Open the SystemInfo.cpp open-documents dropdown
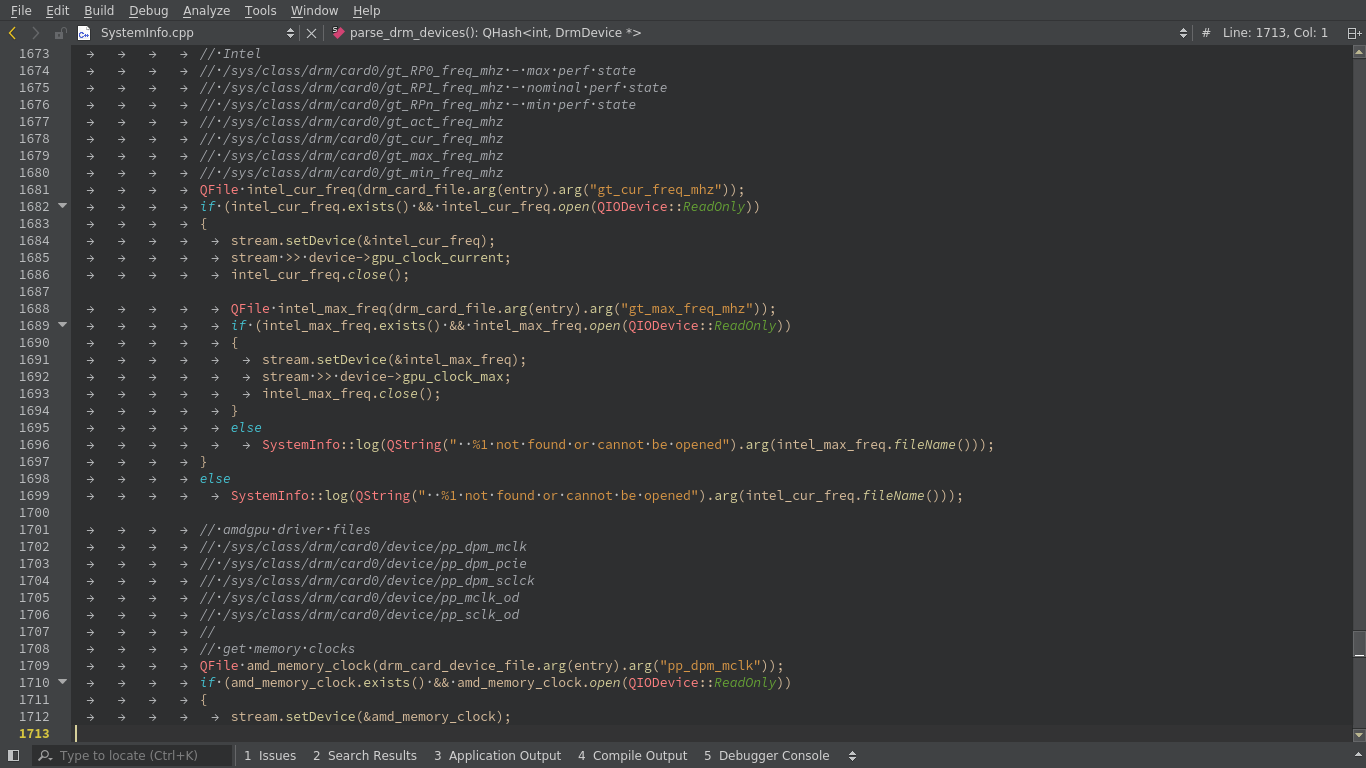The image size is (1366, 768). pos(290,33)
